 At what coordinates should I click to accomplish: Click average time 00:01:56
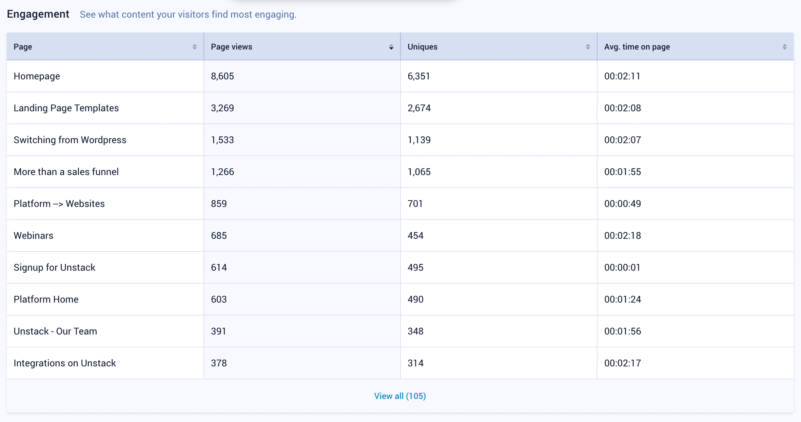coord(622,331)
